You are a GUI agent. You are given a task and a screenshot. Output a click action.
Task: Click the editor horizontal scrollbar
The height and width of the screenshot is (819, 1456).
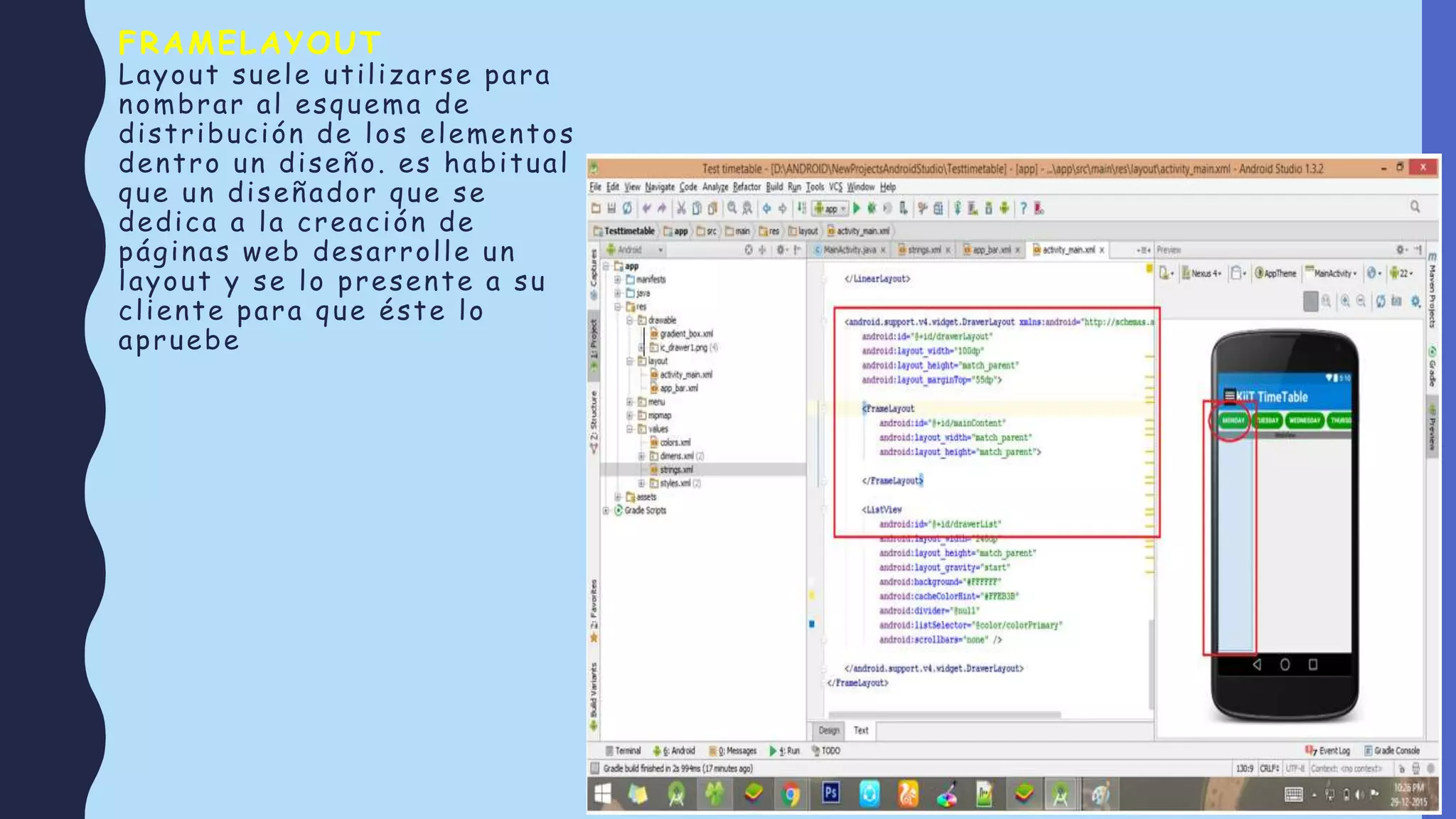pyautogui.click(x=945, y=714)
